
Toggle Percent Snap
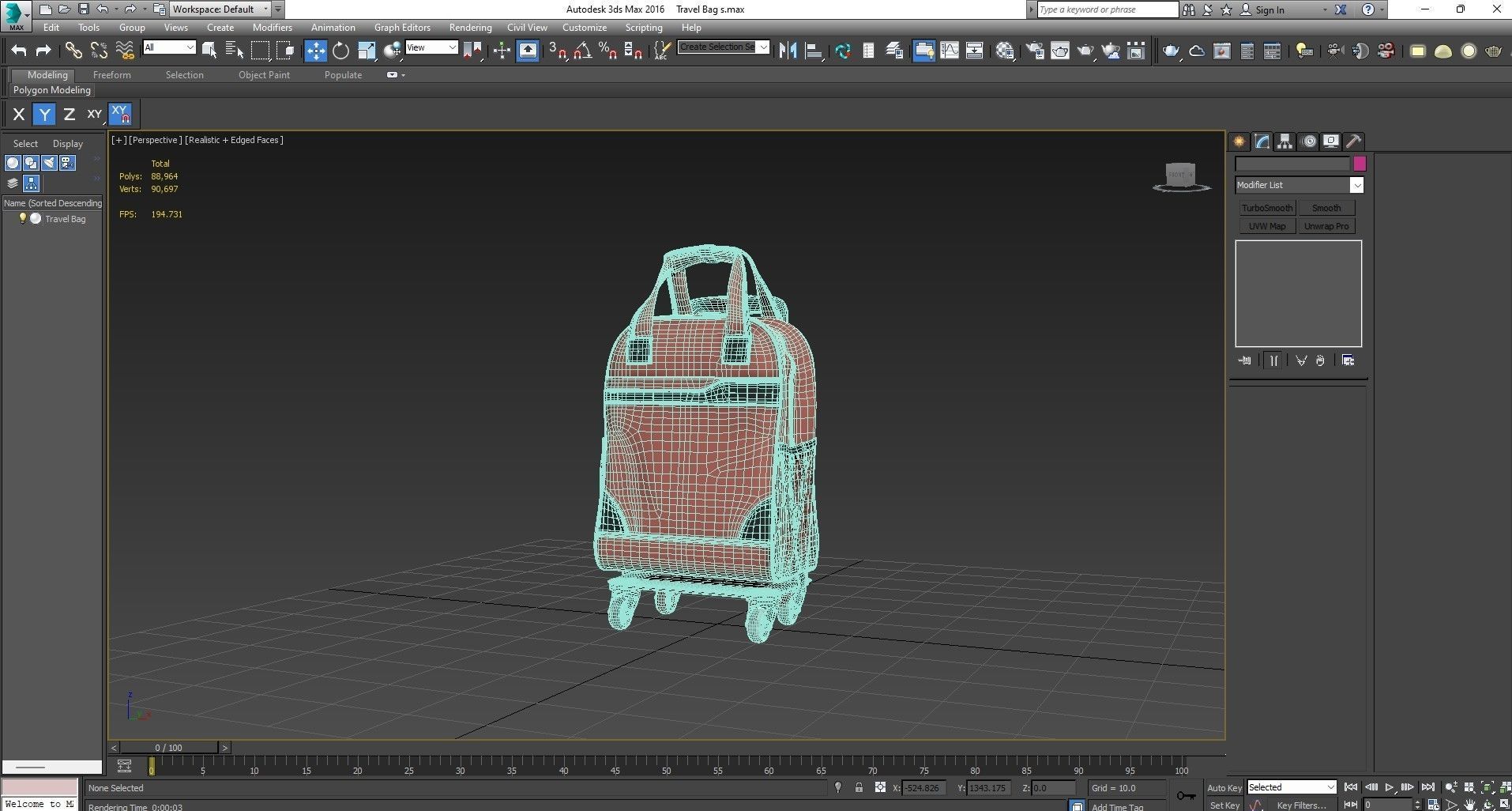pyautogui.click(x=607, y=51)
